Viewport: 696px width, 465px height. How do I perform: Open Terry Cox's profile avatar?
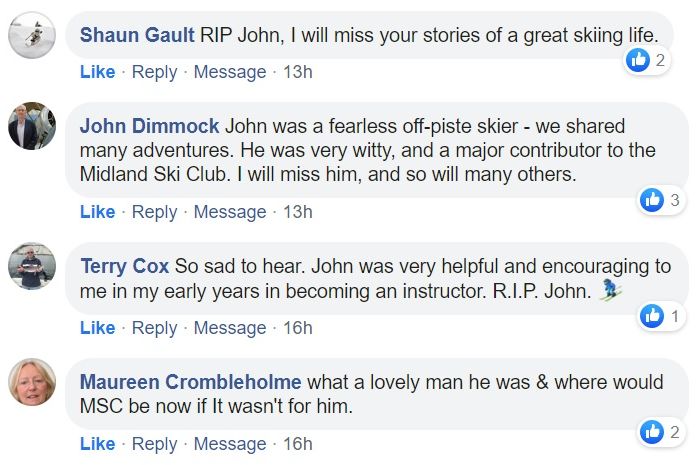click(x=32, y=266)
